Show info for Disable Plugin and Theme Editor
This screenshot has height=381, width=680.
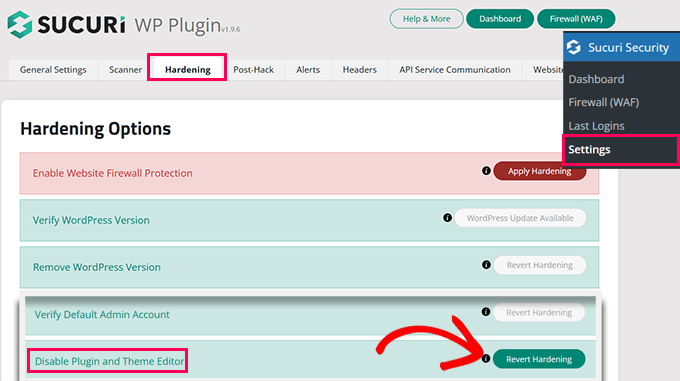(486, 358)
